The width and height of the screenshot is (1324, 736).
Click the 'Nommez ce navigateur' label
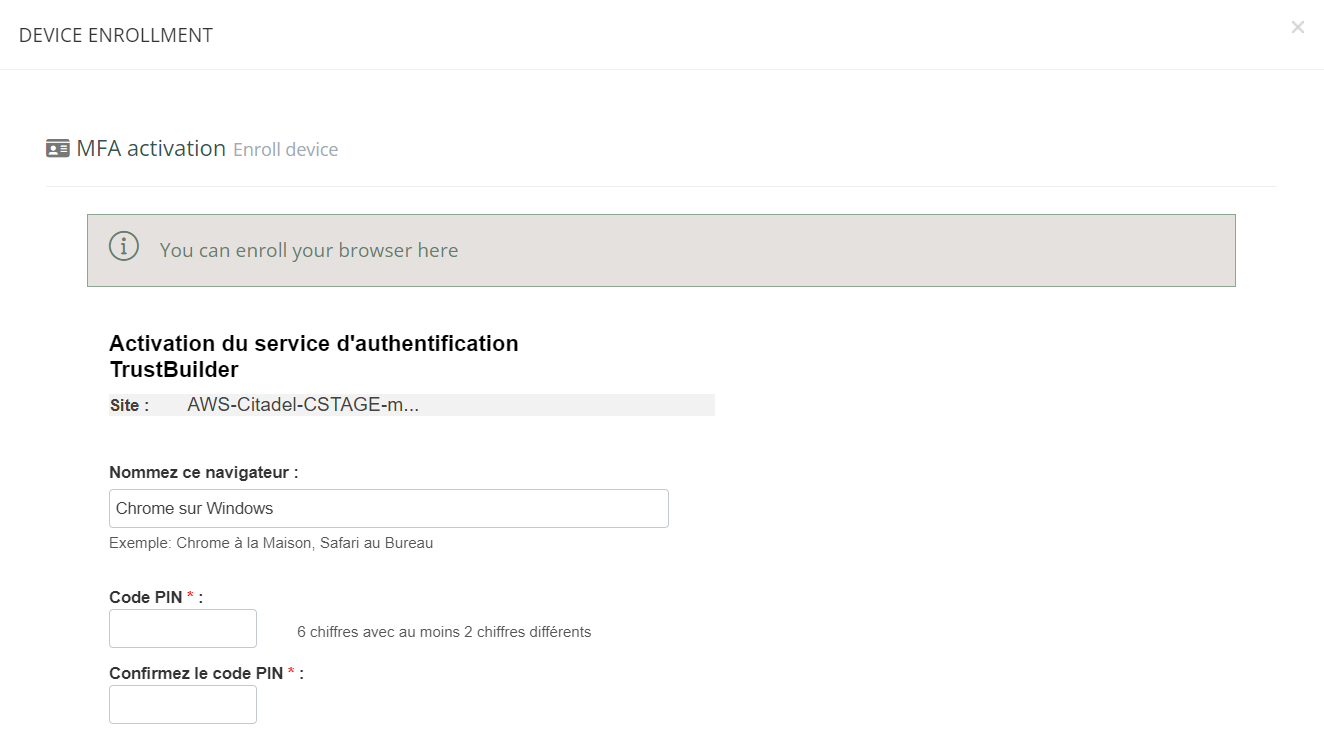tap(203, 472)
